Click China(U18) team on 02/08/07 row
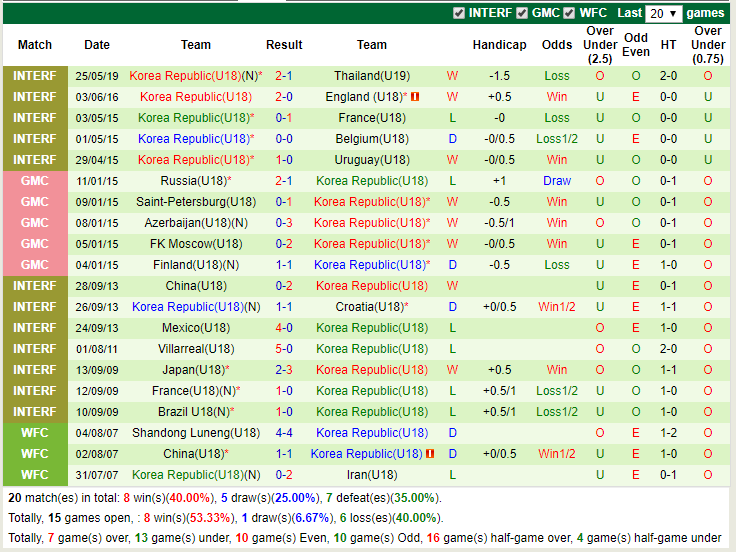The image size is (737, 552). 196,454
